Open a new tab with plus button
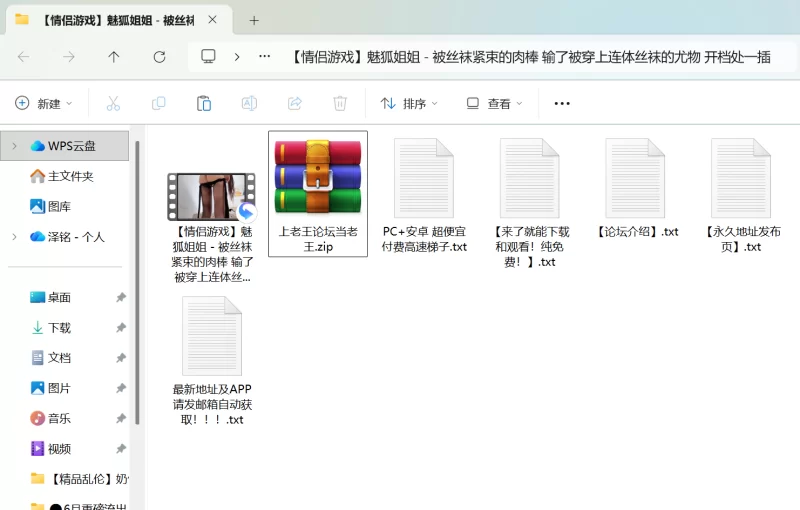The width and height of the screenshot is (800, 510). (254, 20)
